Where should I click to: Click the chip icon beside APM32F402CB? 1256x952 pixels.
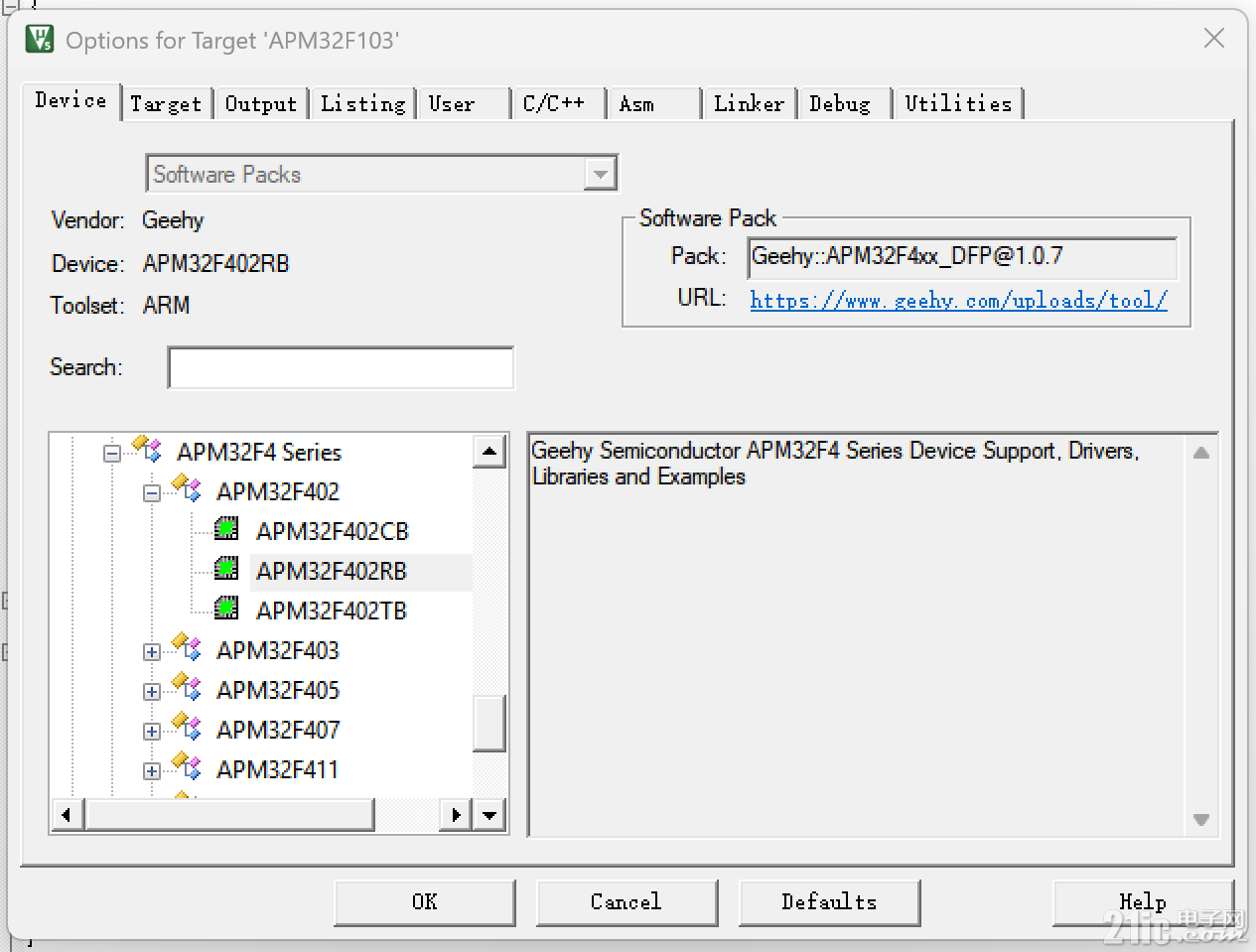tap(226, 529)
